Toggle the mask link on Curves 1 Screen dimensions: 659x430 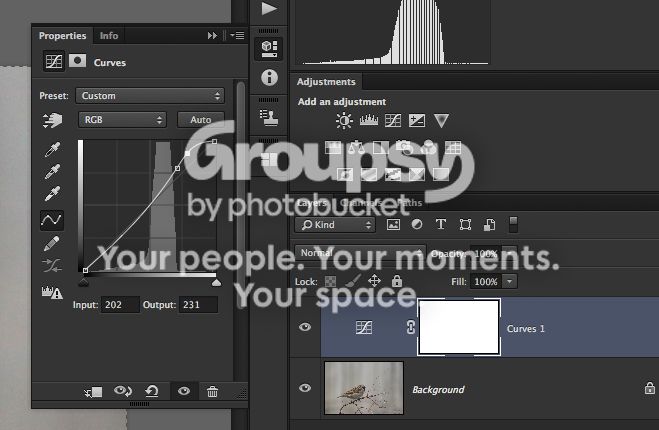coord(411,327)
